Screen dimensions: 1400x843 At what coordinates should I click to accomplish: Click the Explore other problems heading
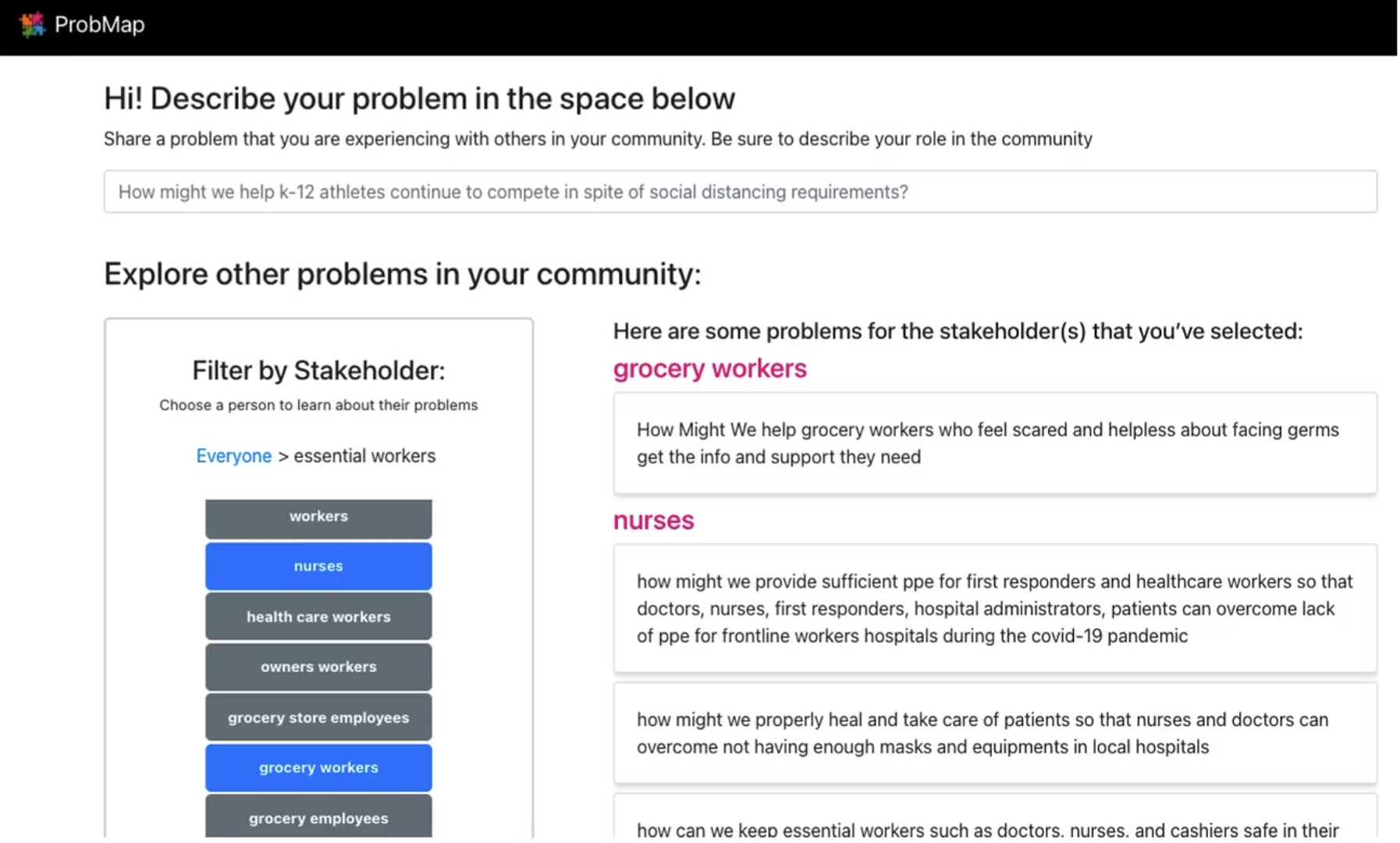402,275
